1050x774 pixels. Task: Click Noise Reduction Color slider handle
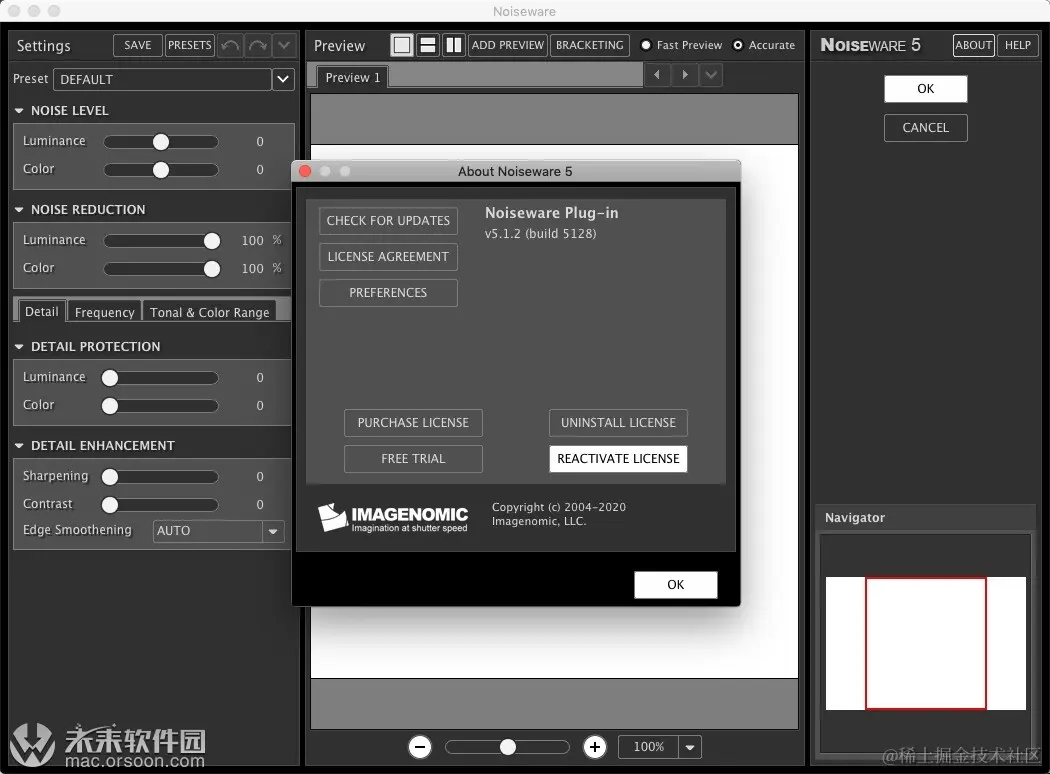coord(212,269)
